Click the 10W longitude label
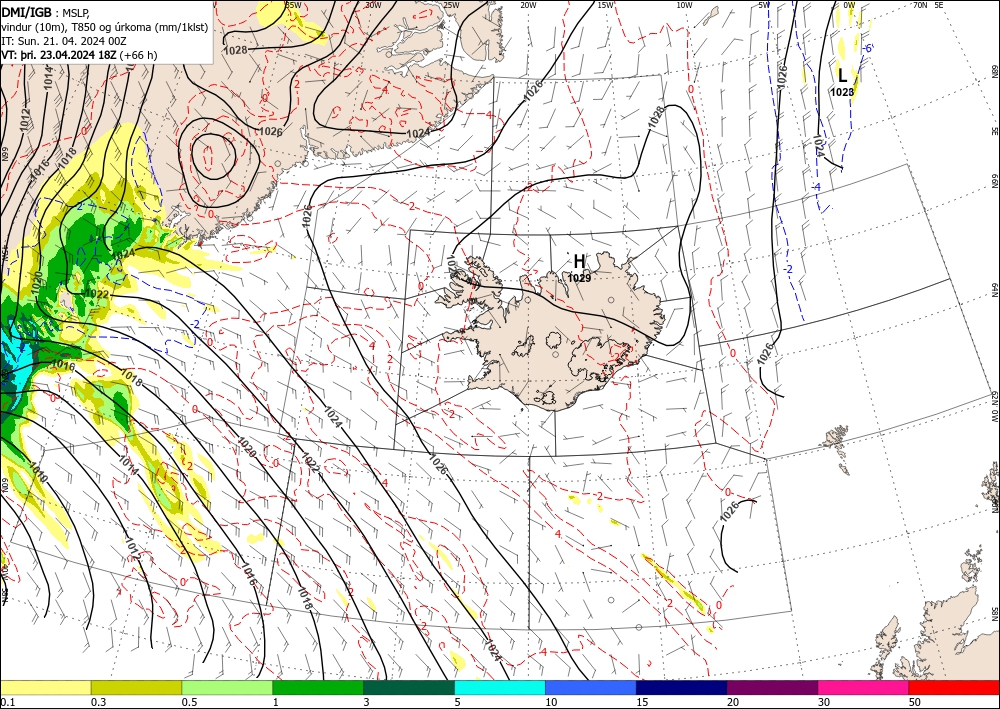The width and height of the screenshot is (1000, 709). point(684,5)
